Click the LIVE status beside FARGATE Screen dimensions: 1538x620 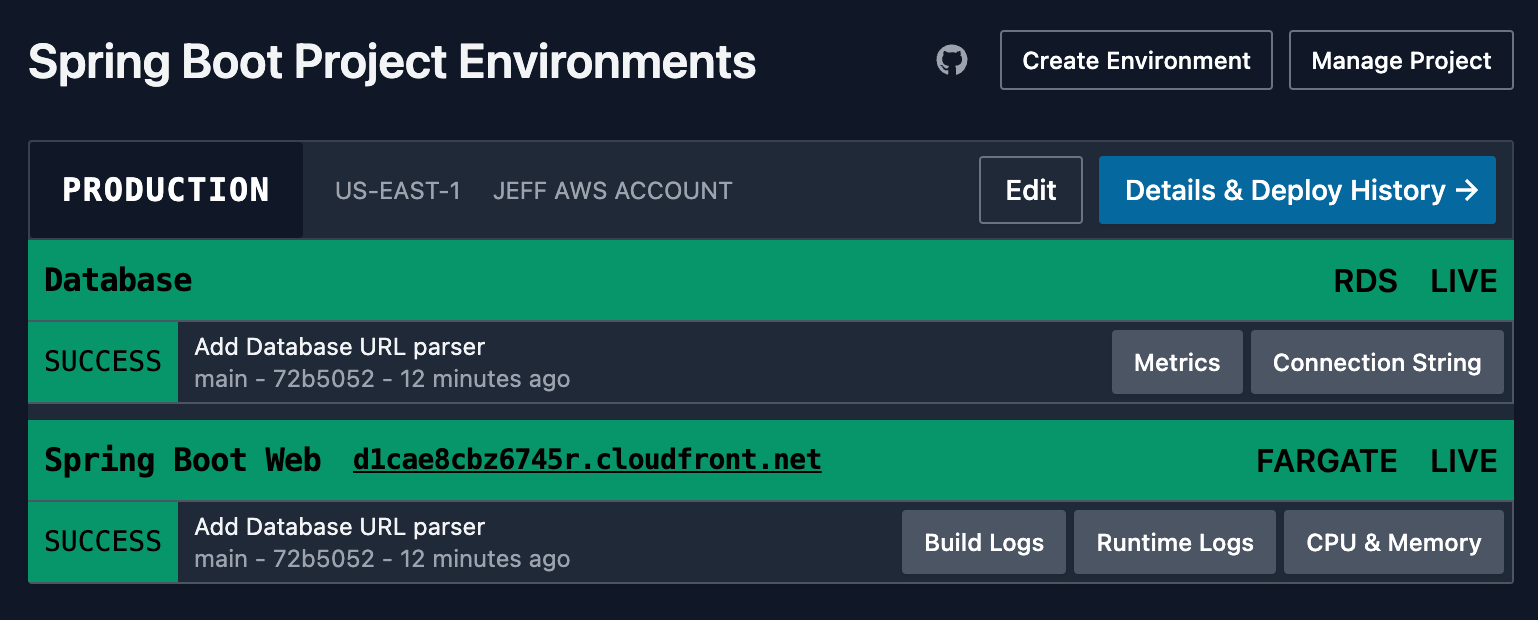[x=1464, y=461]
